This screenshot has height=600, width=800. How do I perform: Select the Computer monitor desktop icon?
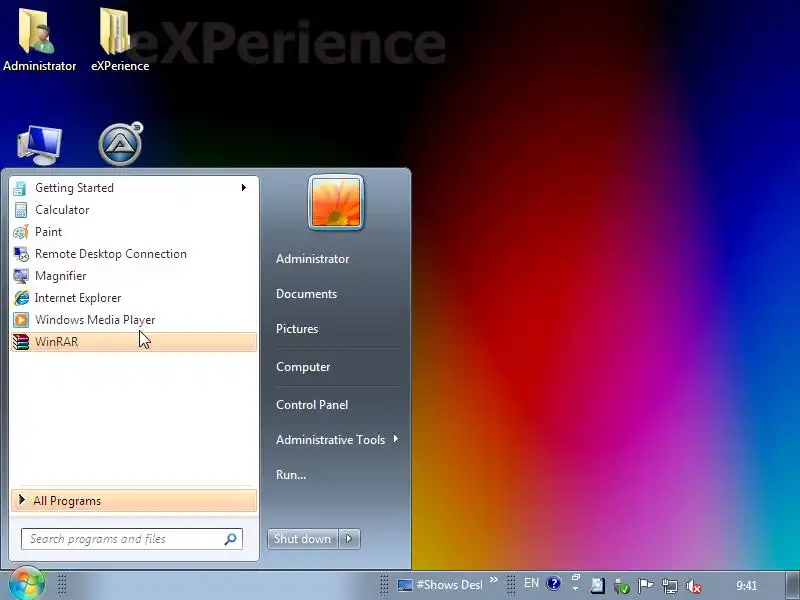pyautogui.click(x=39, y=145)
